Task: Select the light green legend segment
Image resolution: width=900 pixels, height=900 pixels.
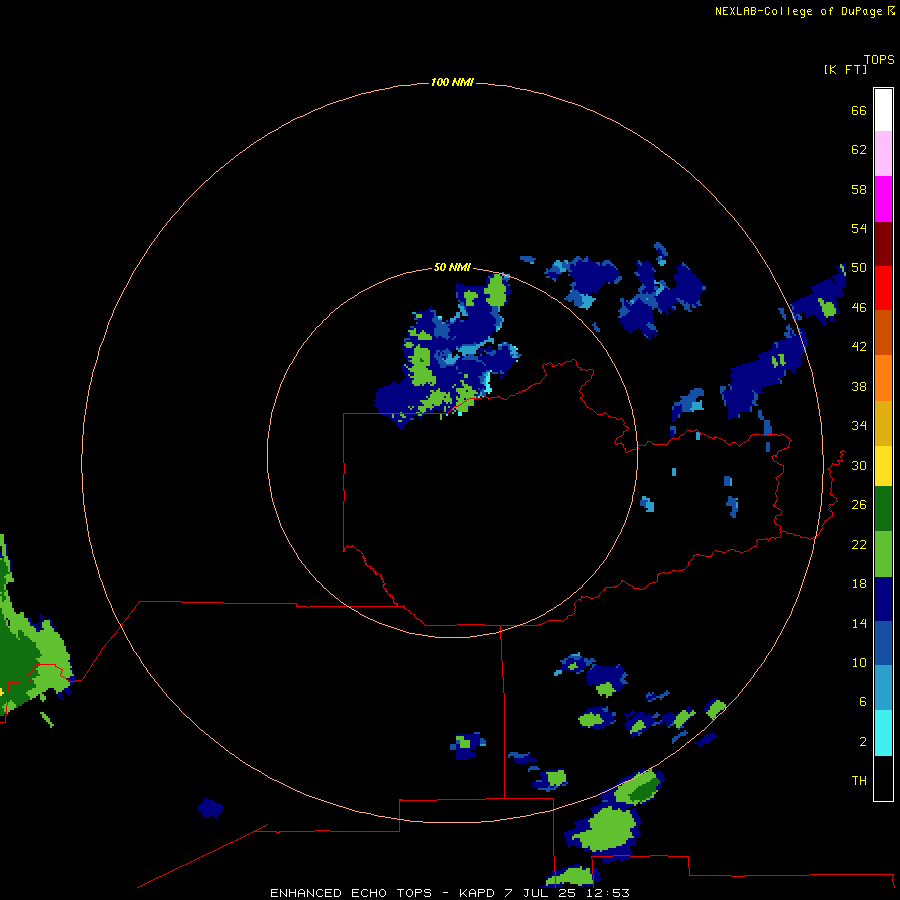Action: pyautogui.click(x=883, y=554)
